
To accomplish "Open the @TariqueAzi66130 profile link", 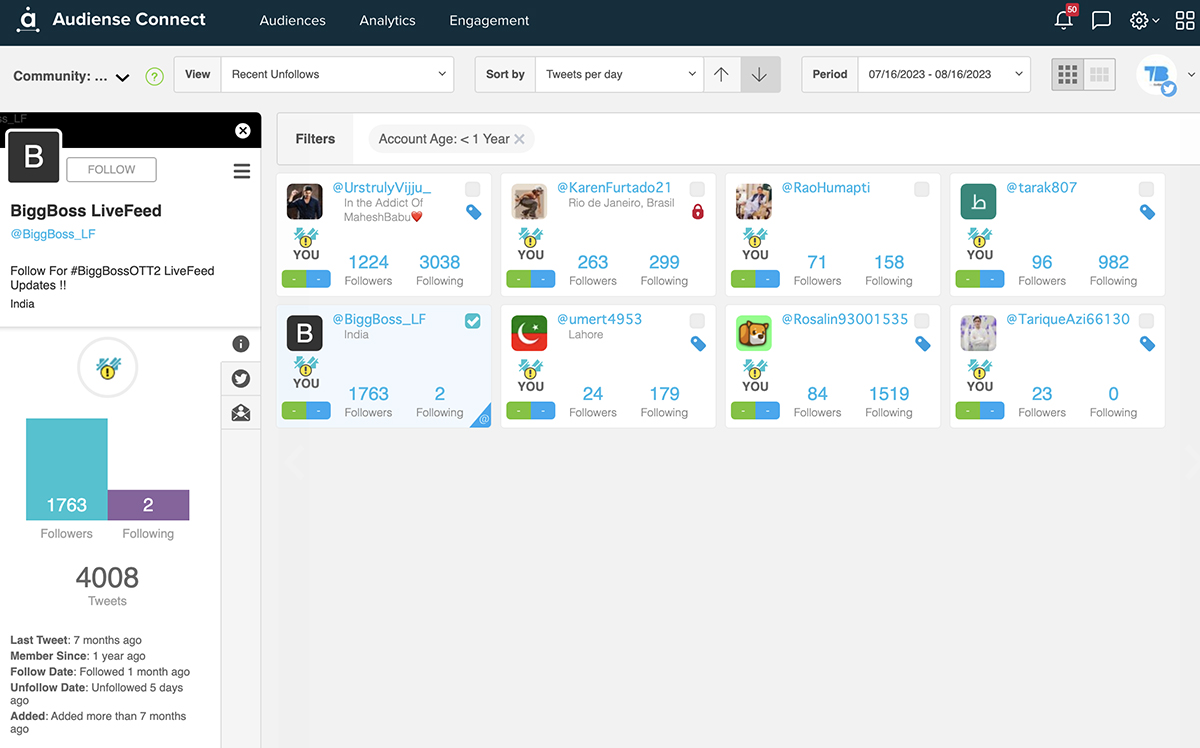I will pos(1068,319).
